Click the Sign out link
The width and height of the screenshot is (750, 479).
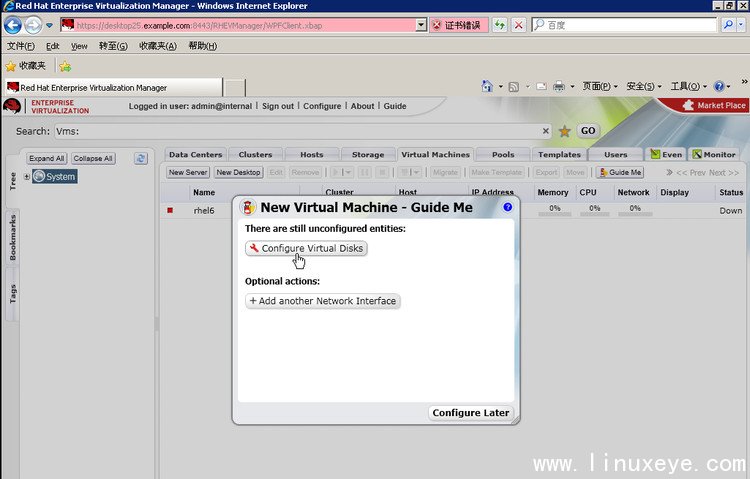278,106
